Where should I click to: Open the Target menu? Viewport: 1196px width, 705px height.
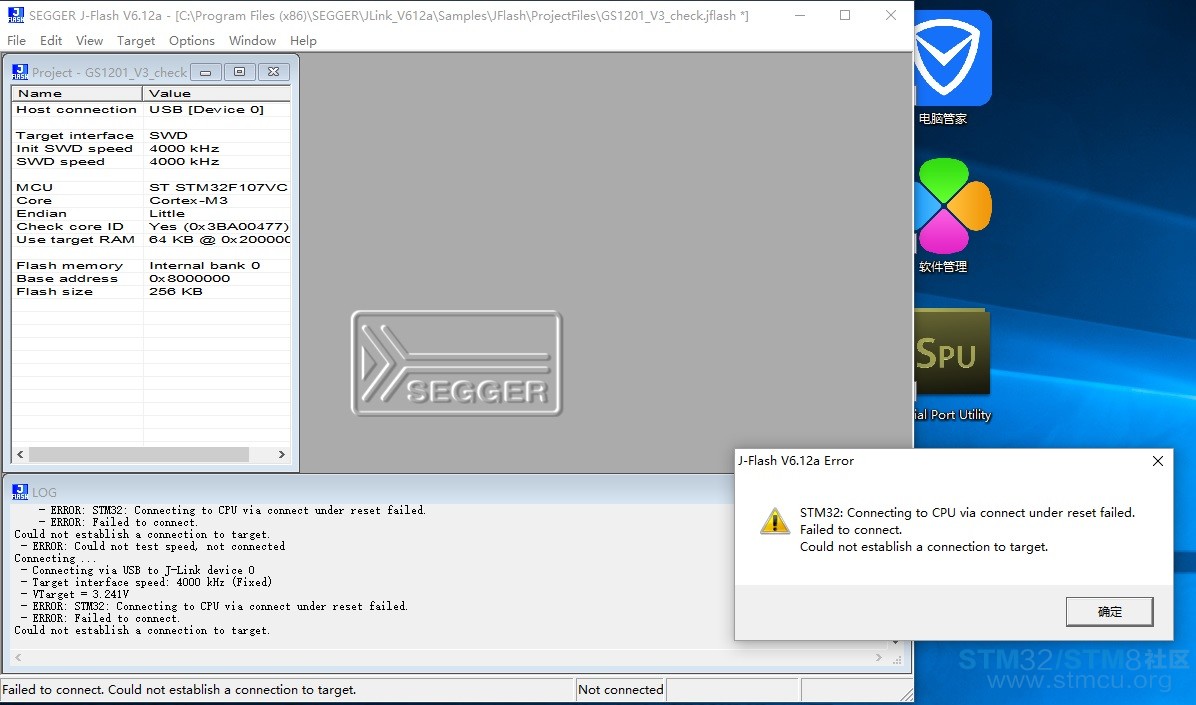coord(136,40)
